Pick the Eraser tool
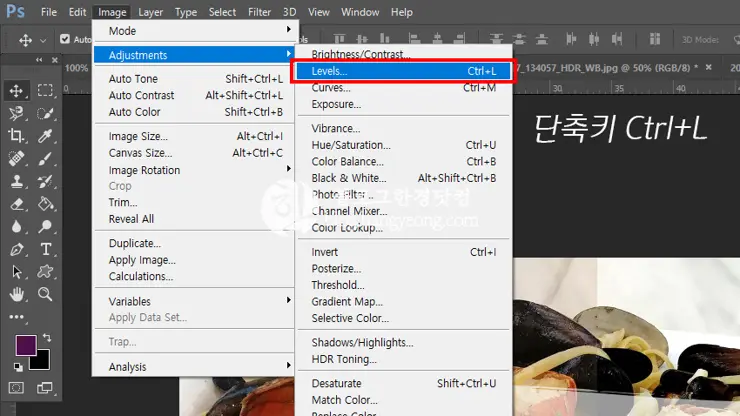Screen dimensions: 740x416 (x=17, y=204)
